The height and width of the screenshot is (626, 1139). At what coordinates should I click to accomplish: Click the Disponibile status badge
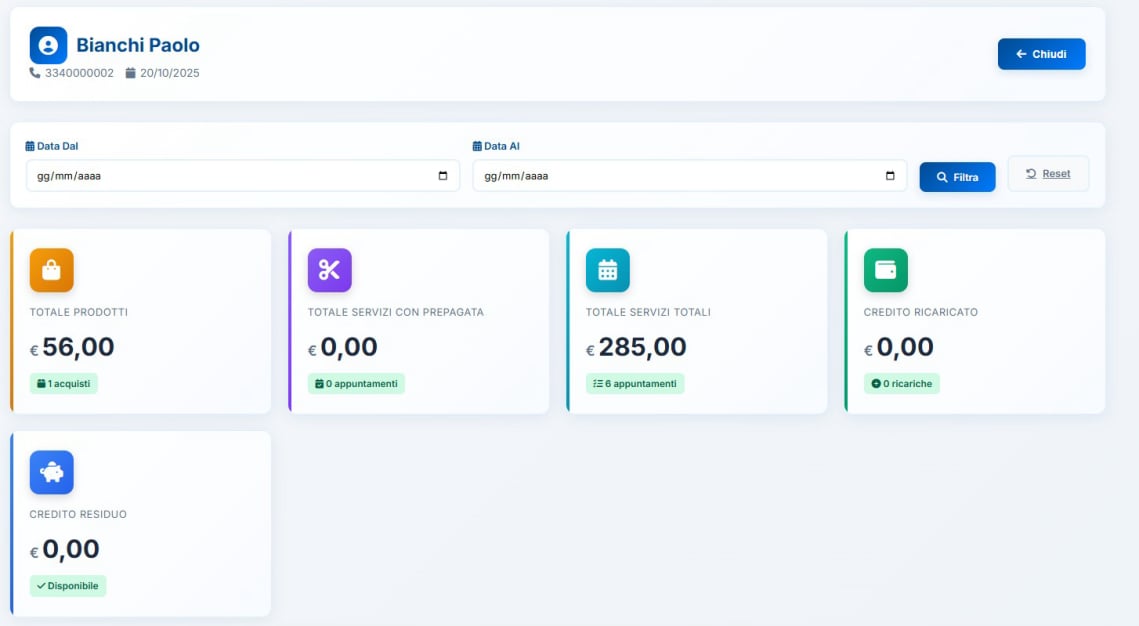tap(68, 586)
